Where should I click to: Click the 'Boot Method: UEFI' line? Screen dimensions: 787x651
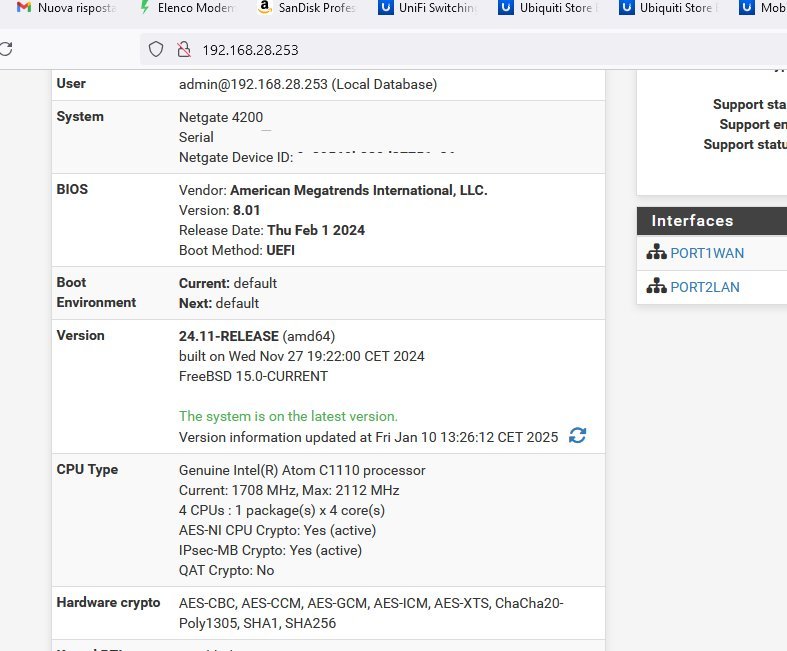237,250
